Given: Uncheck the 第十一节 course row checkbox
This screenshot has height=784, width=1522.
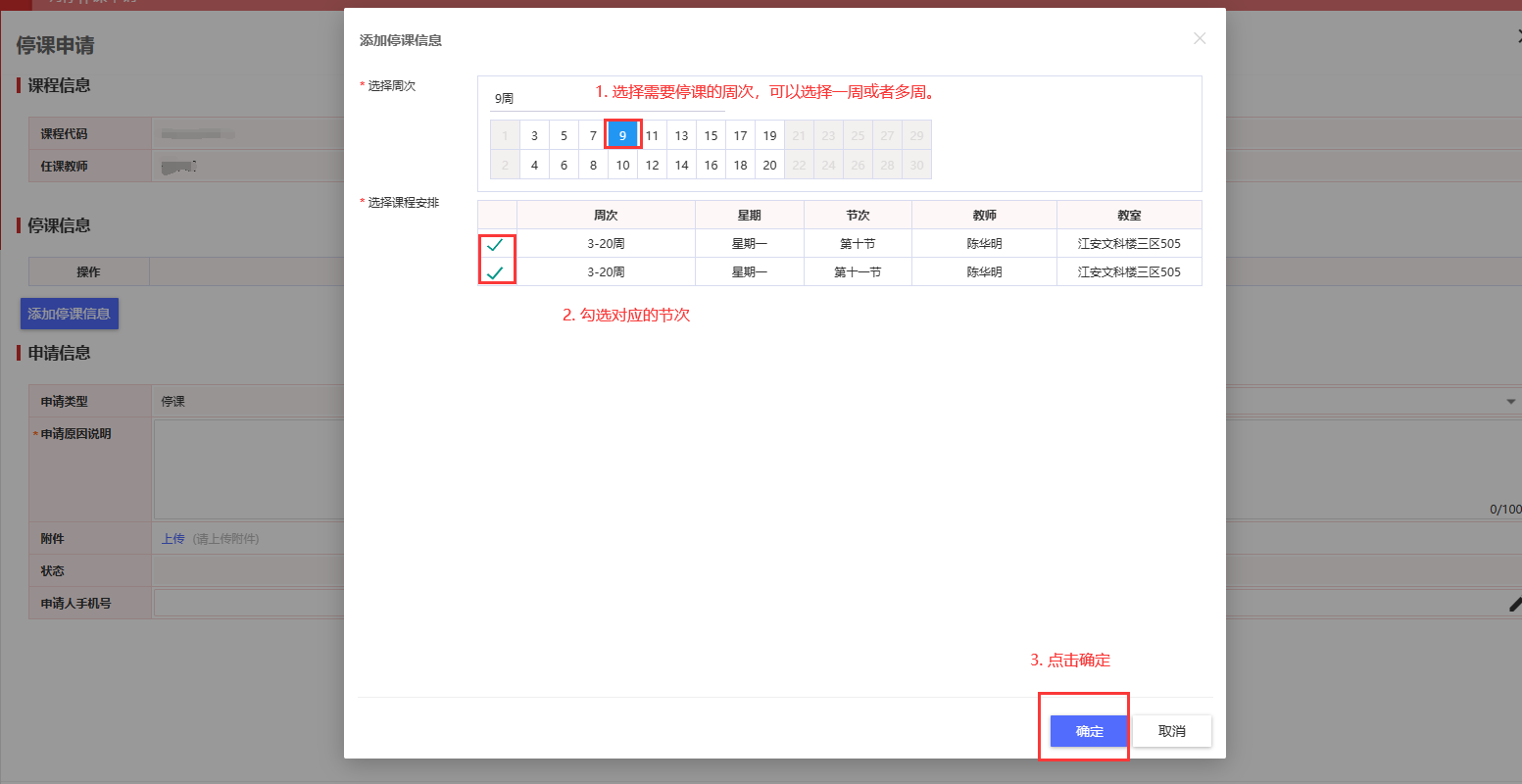Looking at the screenshot, I should click(496, 272).
